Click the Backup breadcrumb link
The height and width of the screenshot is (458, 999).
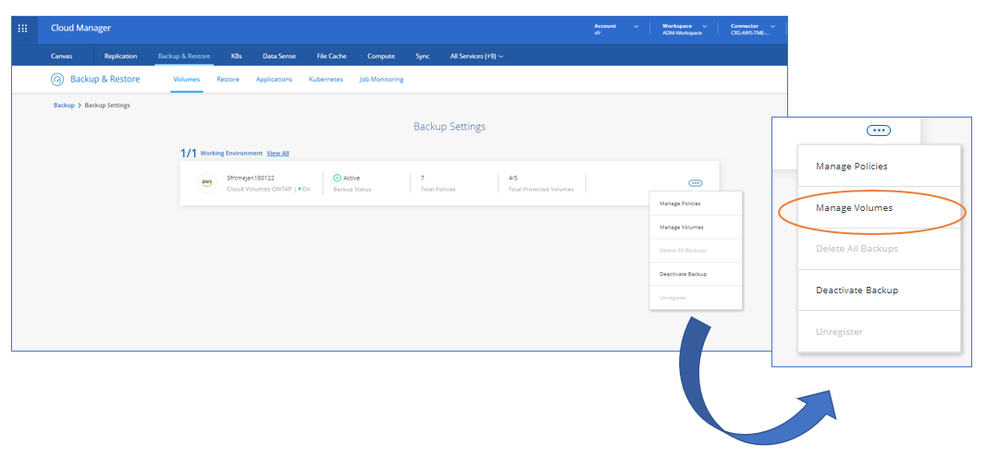(x=64, y=105)
